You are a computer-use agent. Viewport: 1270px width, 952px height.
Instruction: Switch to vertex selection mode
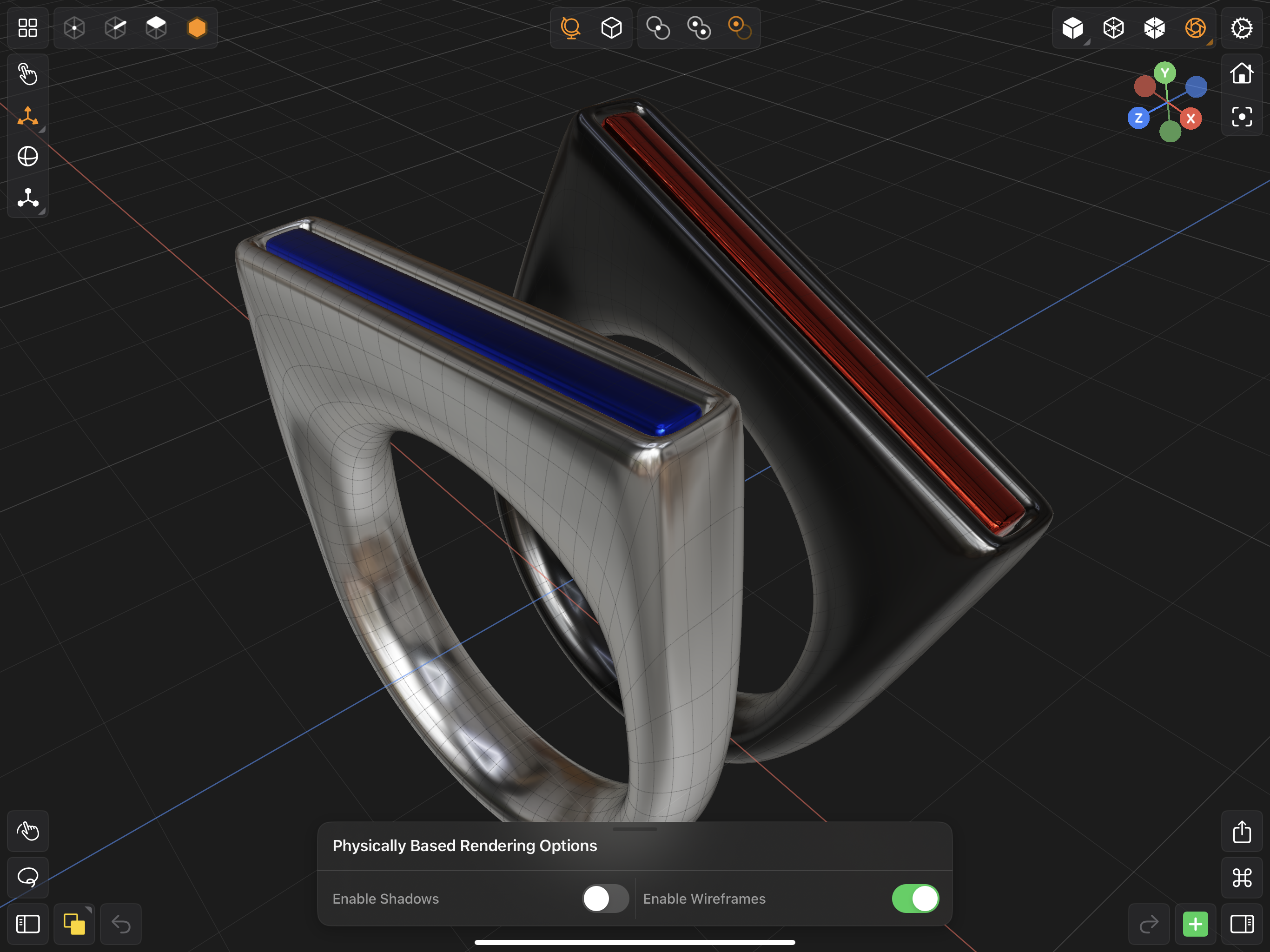click(x=75, y=27)
